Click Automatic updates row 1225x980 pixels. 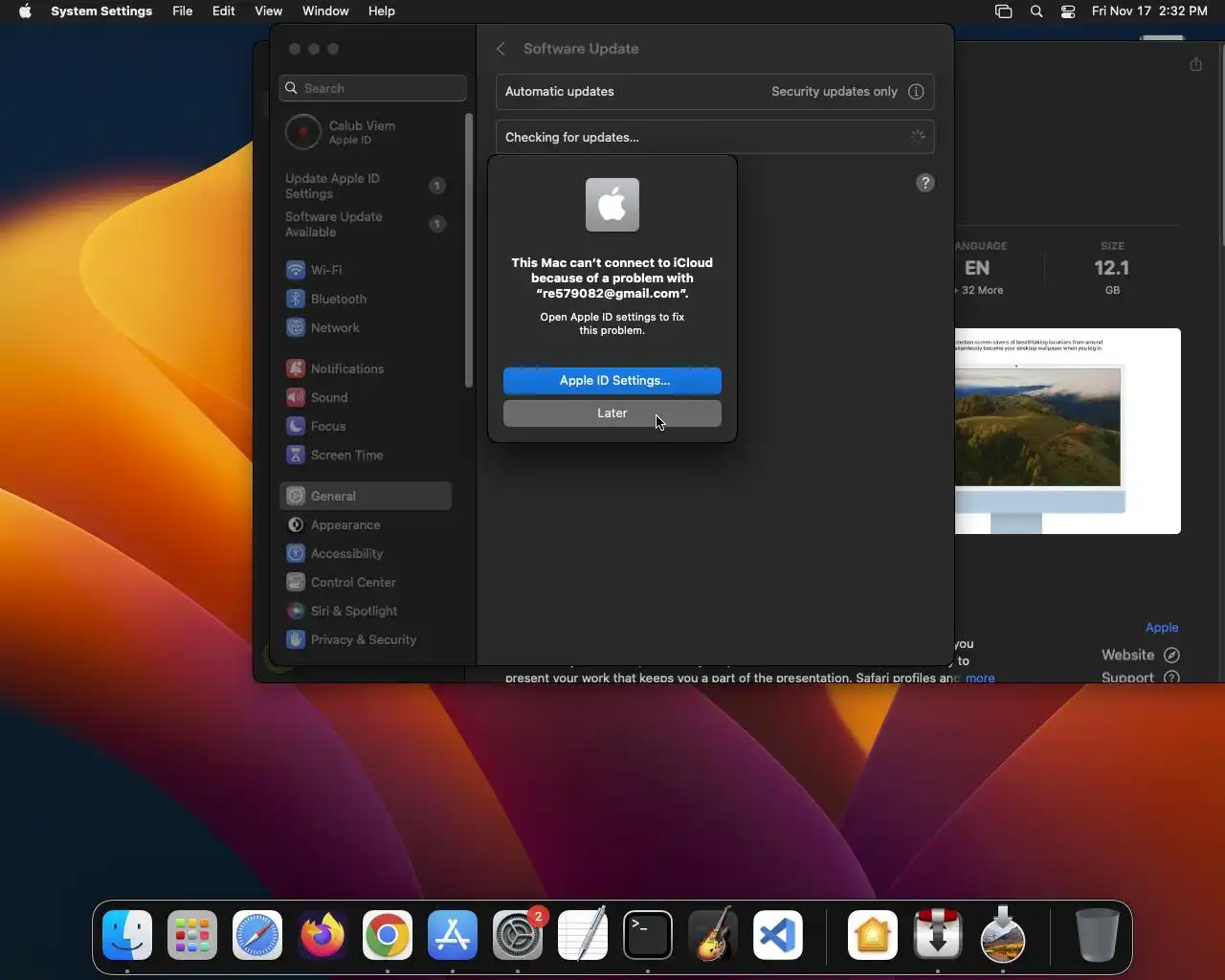715,92
